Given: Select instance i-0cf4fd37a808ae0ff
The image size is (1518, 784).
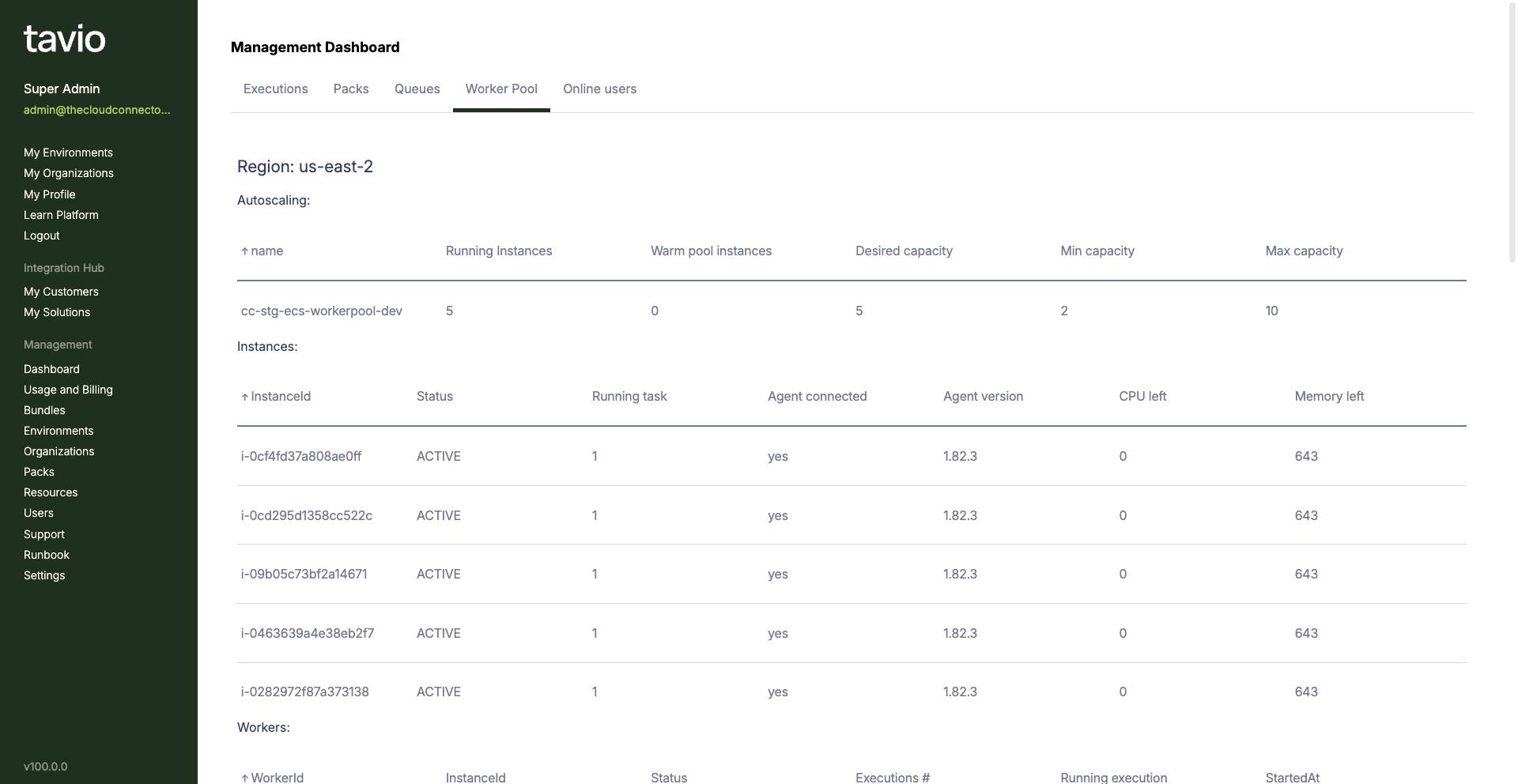Looking at the screenshot, I should pos(301,457).
